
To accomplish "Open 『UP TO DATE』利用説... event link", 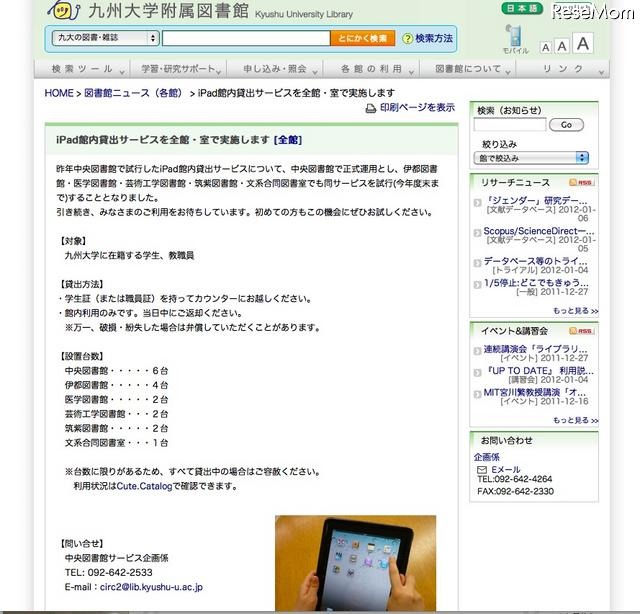I will [x=539, y=371].
